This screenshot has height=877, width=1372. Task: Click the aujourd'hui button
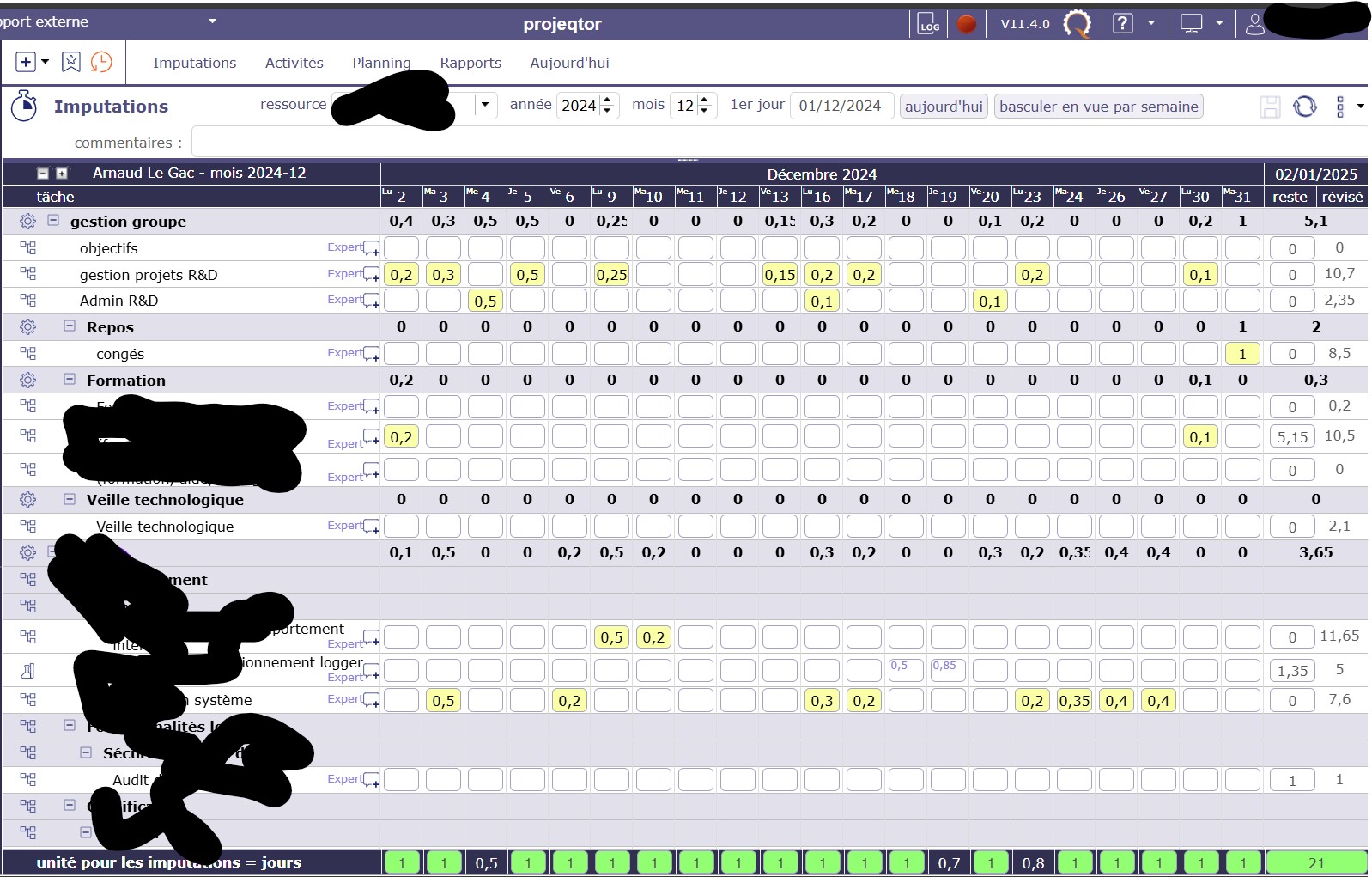944,107
